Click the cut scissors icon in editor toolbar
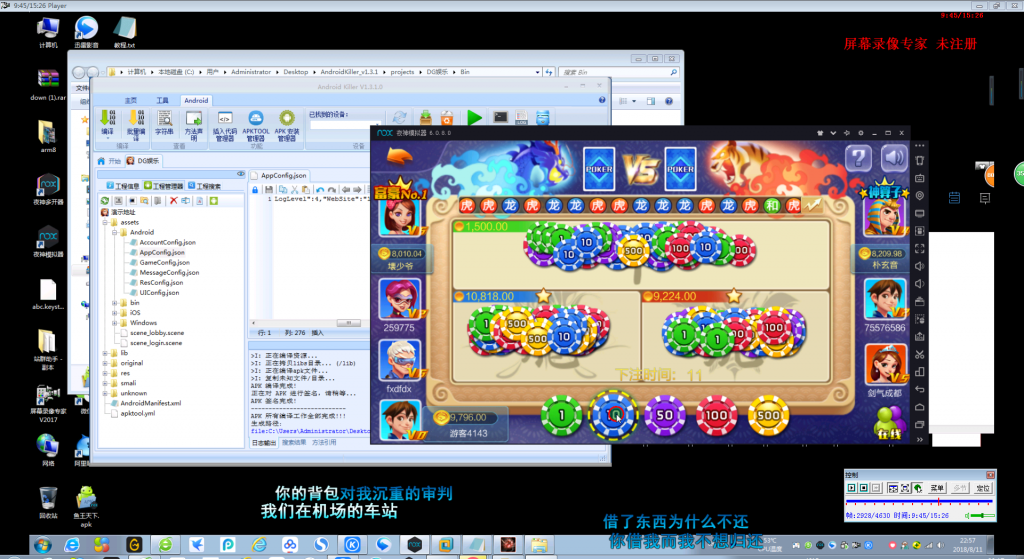Screen dimensions: 1024x559 tap(294, 189)
